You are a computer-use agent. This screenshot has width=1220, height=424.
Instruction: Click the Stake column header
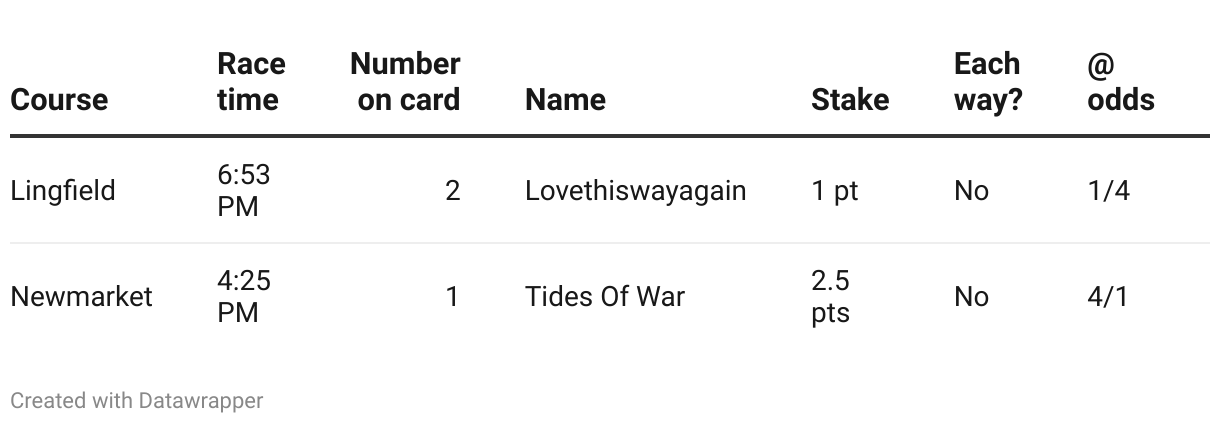coord(849,100)
